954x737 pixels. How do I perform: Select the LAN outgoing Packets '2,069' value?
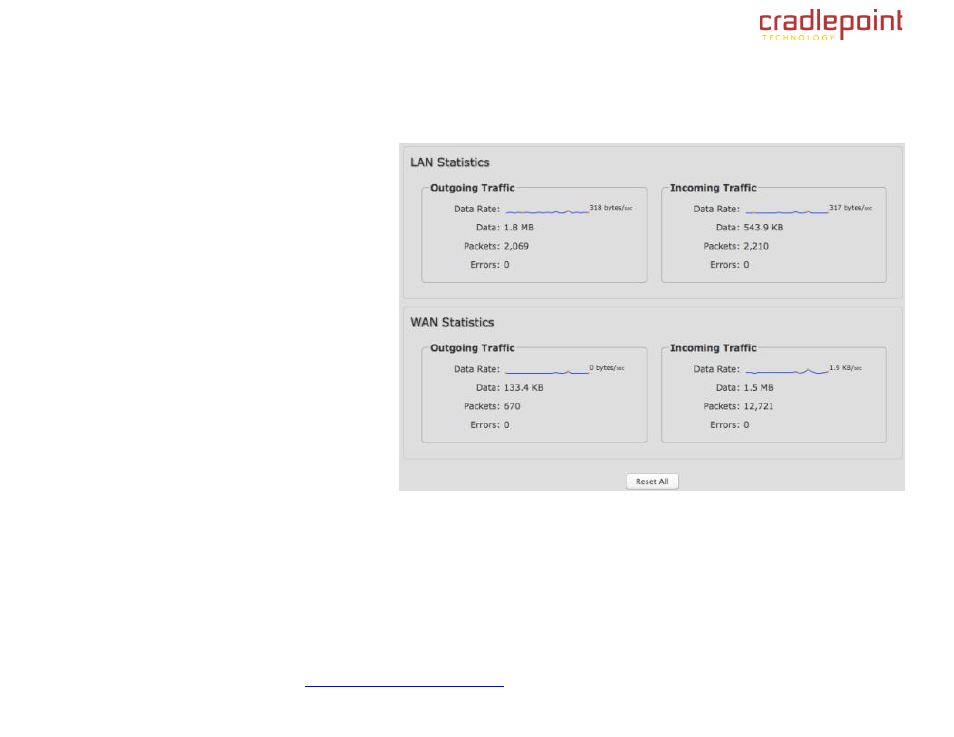[516, 246]
